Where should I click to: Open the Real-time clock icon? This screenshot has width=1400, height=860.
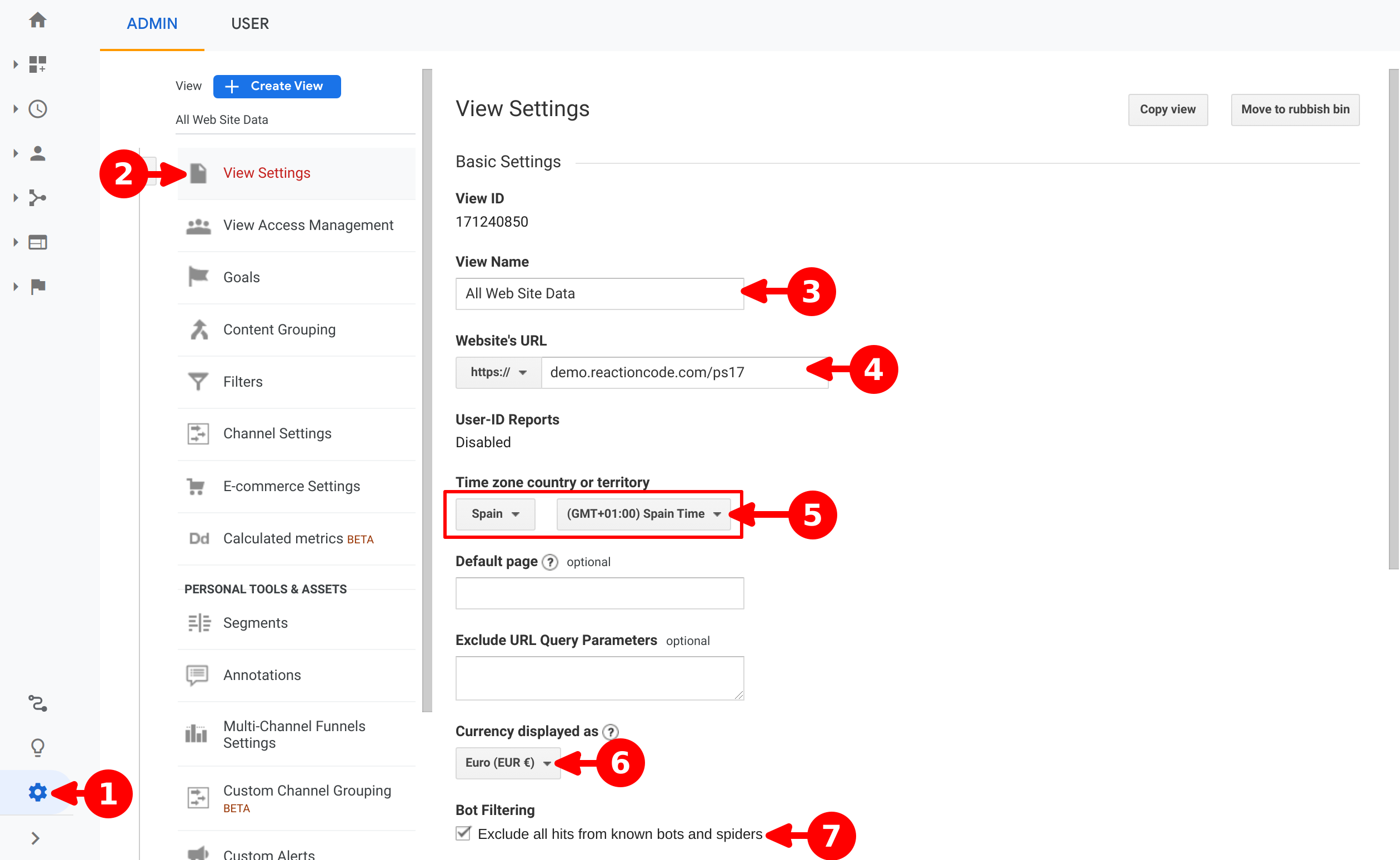38,109
